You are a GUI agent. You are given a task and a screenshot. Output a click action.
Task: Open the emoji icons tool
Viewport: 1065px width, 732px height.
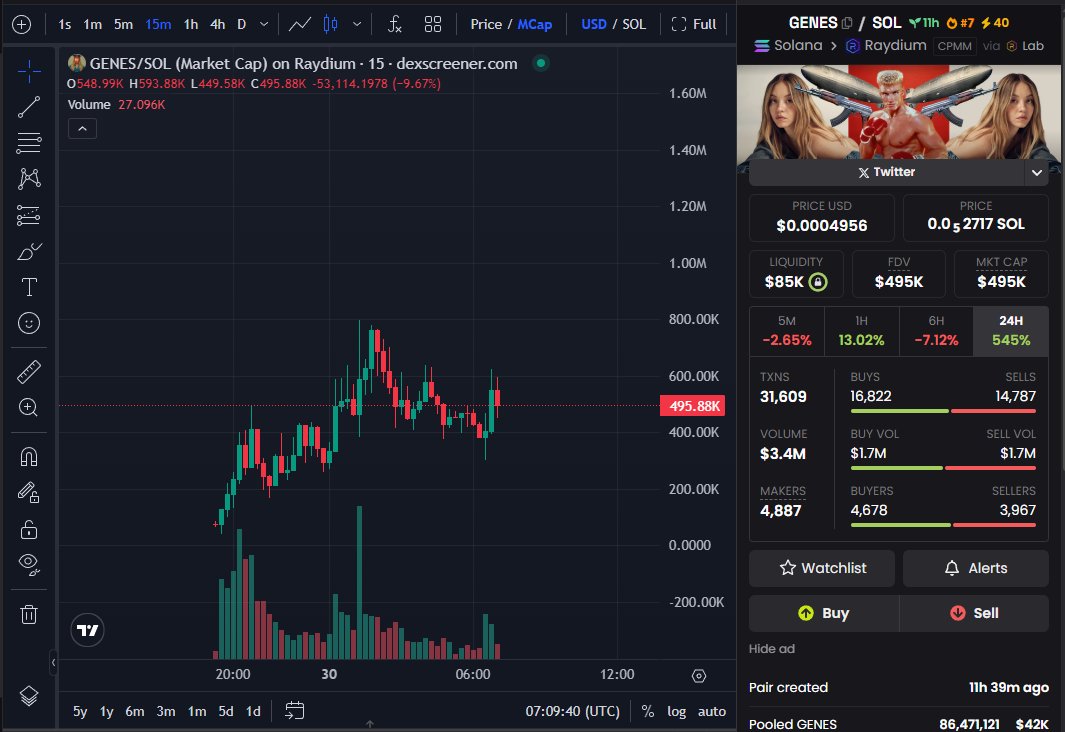(29, 323)
